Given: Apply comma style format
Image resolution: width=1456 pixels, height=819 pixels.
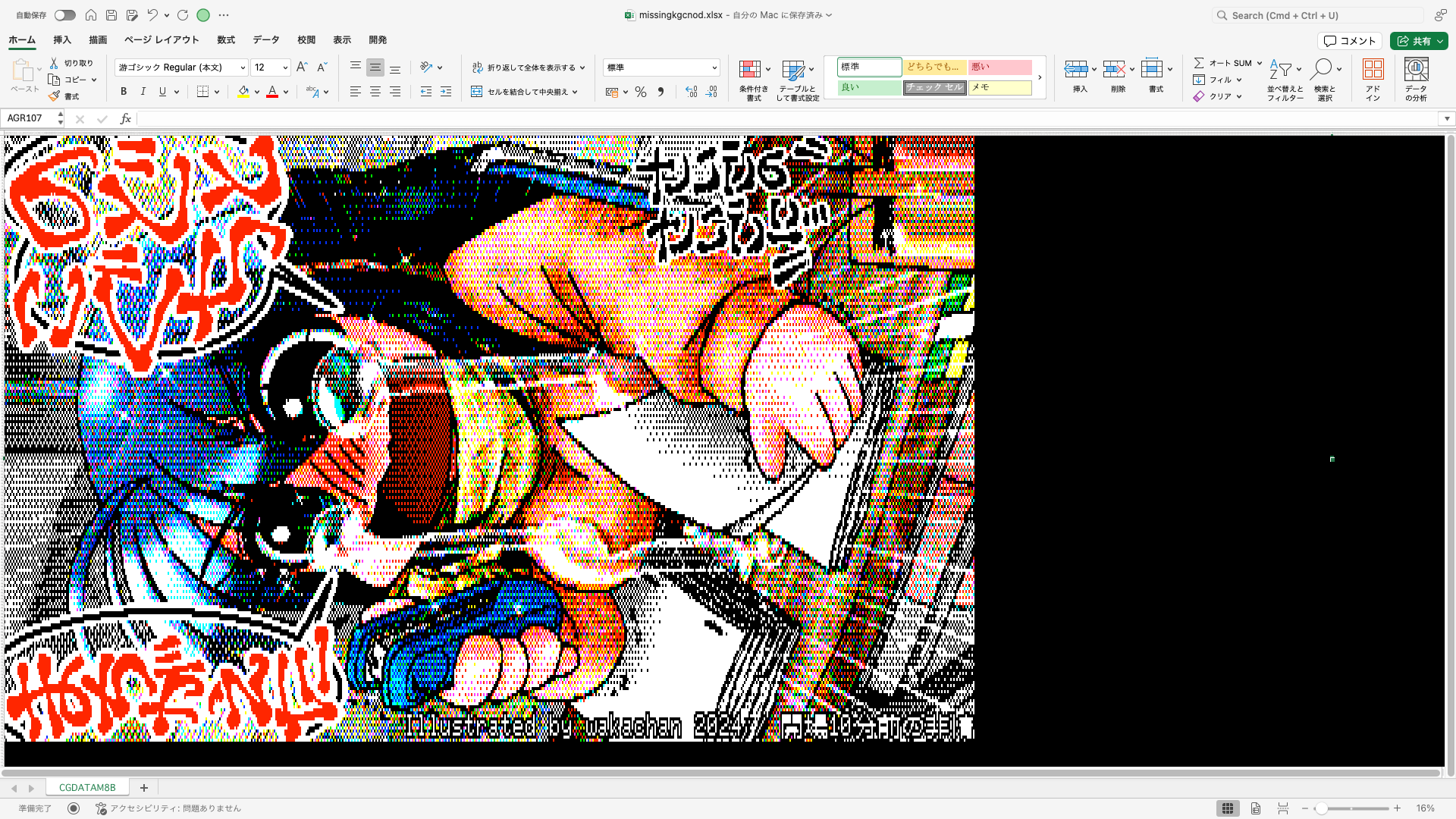Looking at the screenshot, I should pyautogui.click(x=661, y=92).
